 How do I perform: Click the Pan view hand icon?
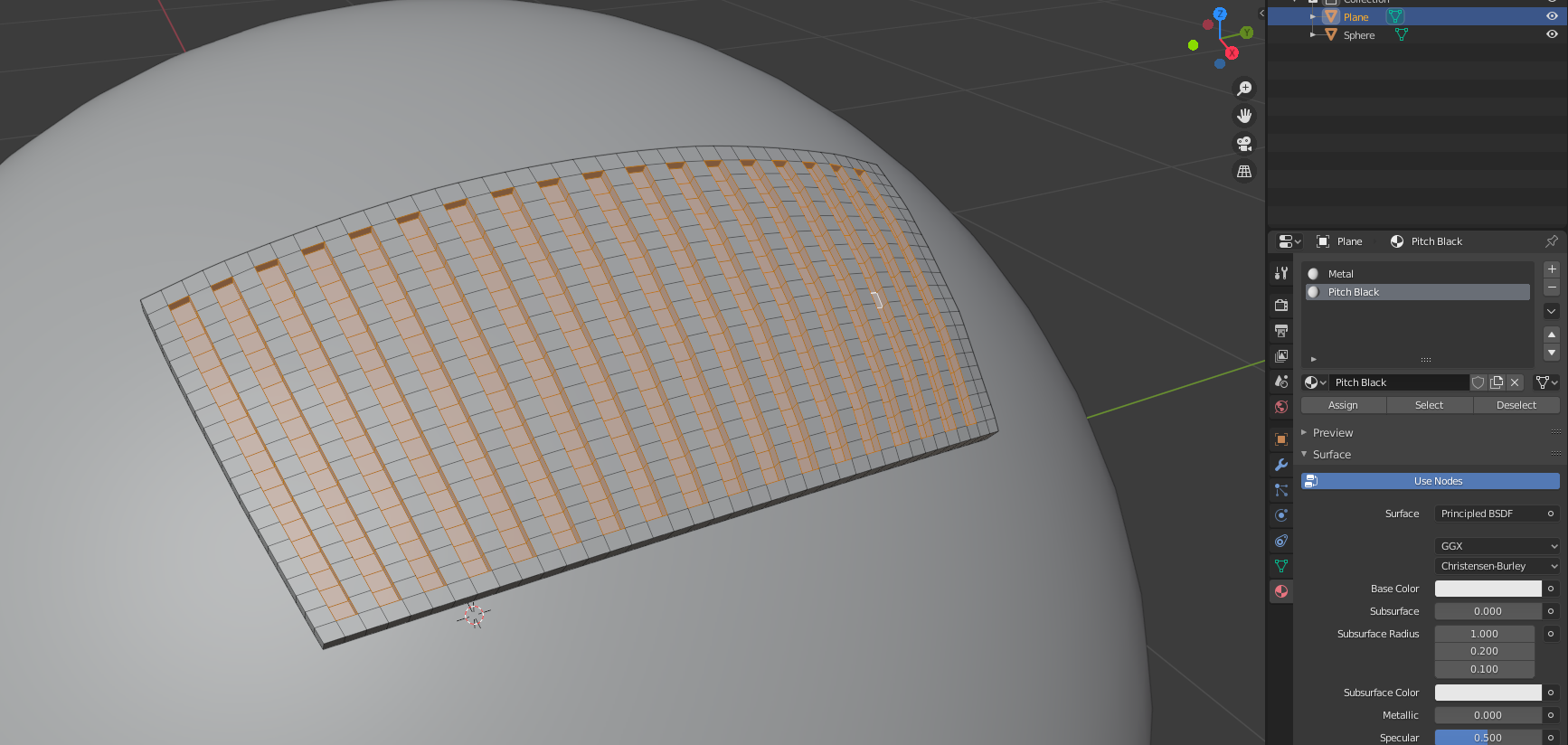click(x=1244, y=116)
